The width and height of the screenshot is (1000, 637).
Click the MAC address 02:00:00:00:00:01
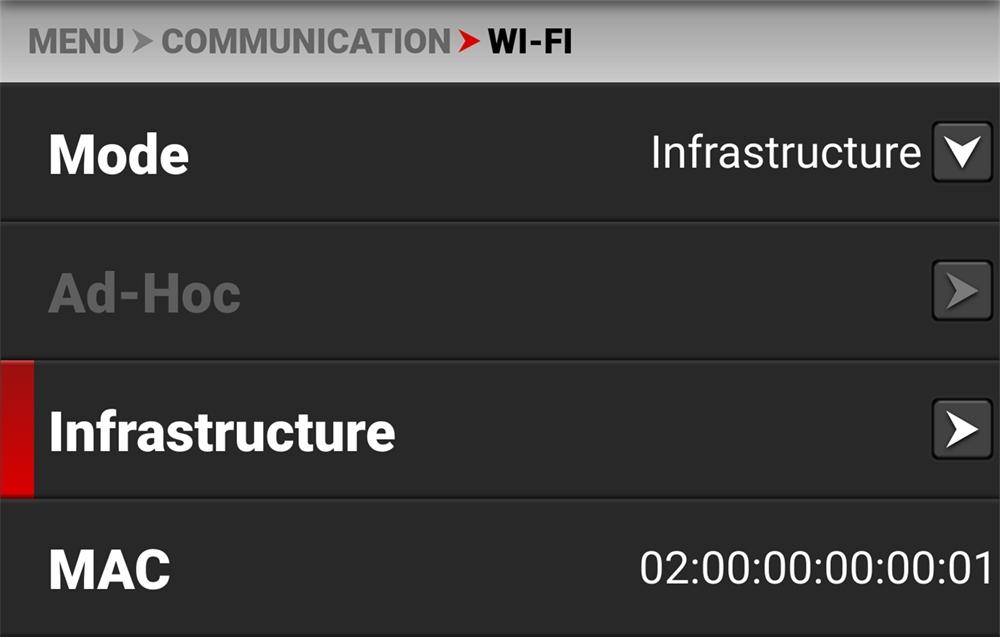816,568
